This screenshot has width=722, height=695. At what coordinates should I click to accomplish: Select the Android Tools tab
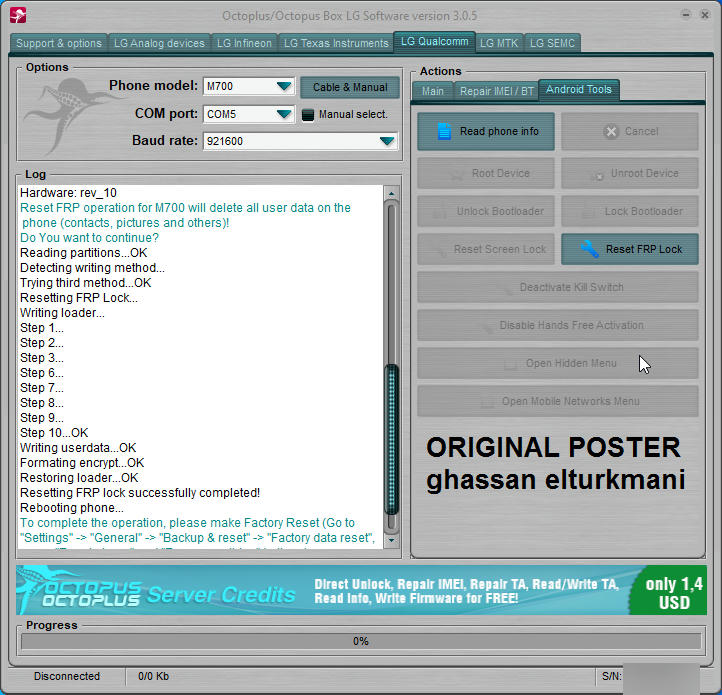[579, 89]
